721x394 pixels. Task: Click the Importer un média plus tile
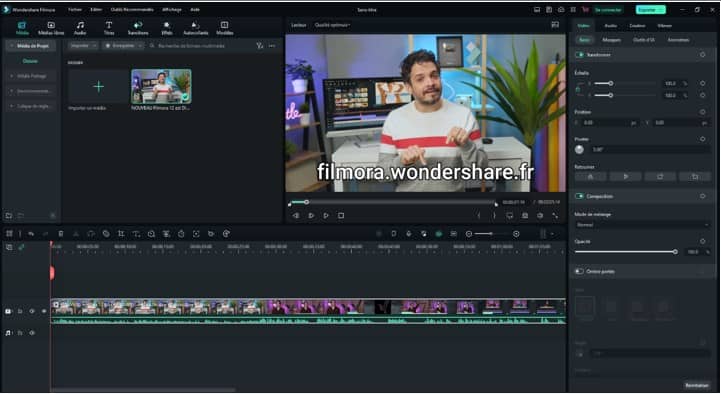click(98, 86)
